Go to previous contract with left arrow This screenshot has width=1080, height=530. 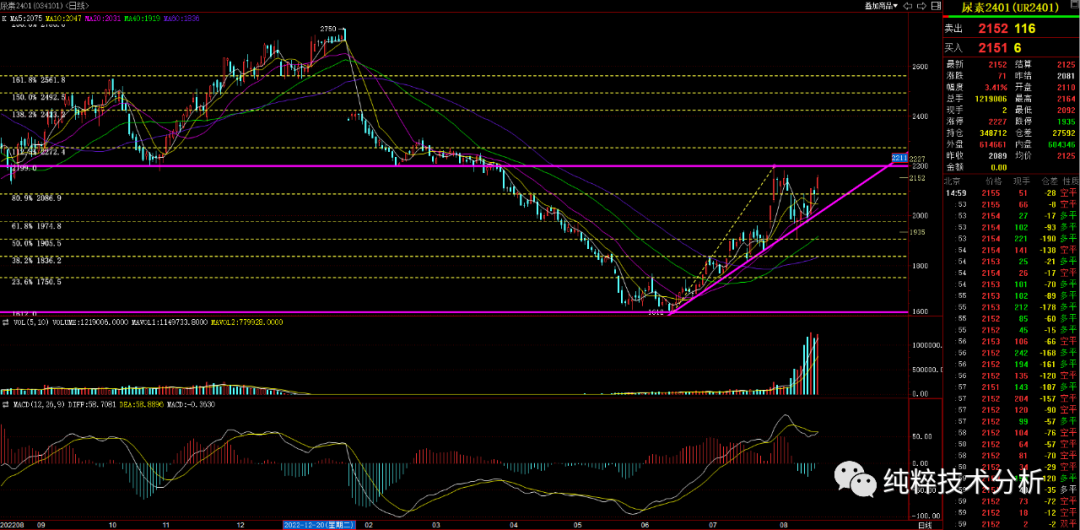tap(907, 6)
